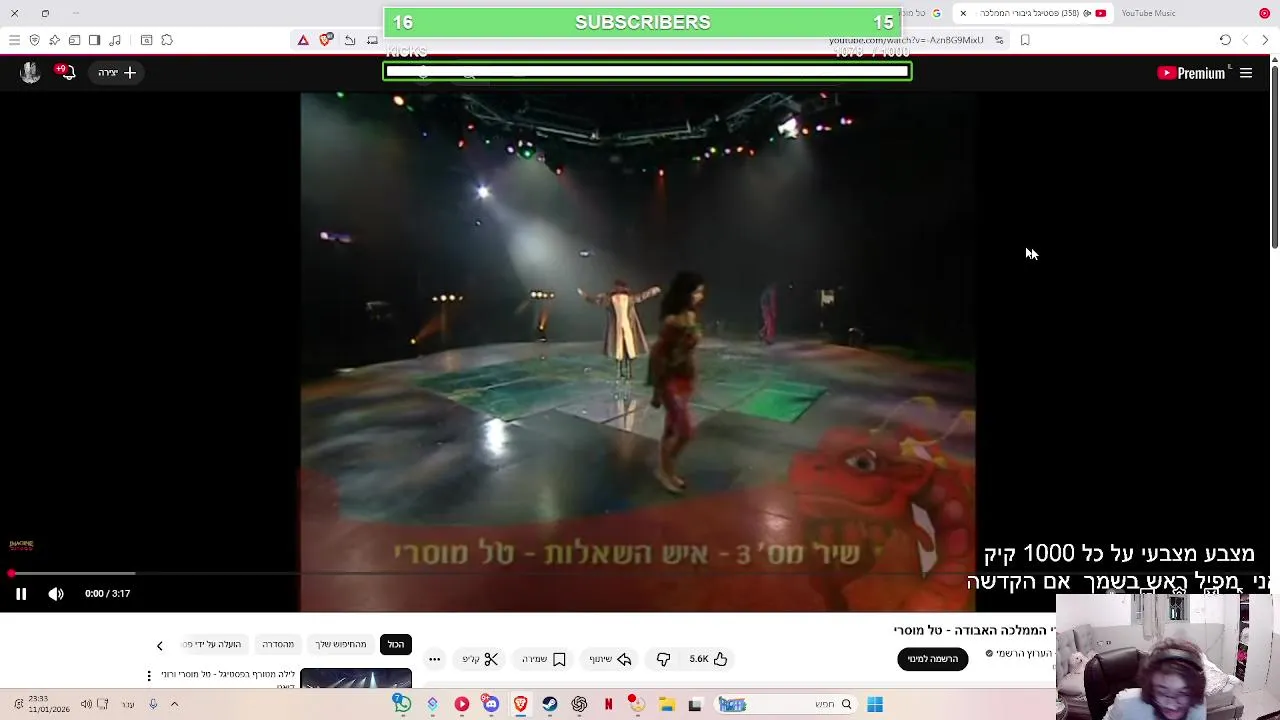
Task: Open Brave browser from the taskbar
Action: tap(520, 704)
